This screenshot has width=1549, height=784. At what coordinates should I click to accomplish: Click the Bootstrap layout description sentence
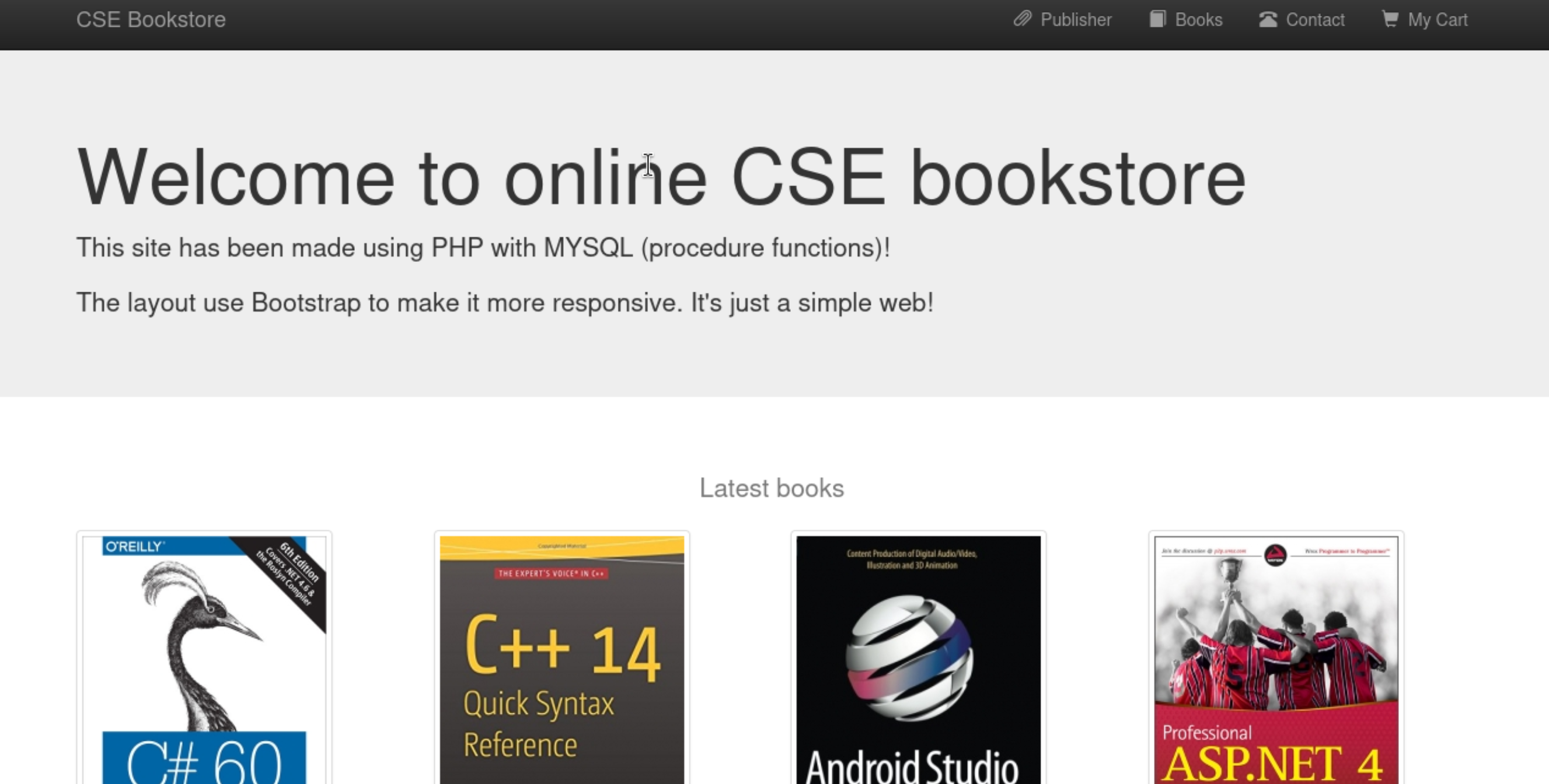tap(504, 302)
